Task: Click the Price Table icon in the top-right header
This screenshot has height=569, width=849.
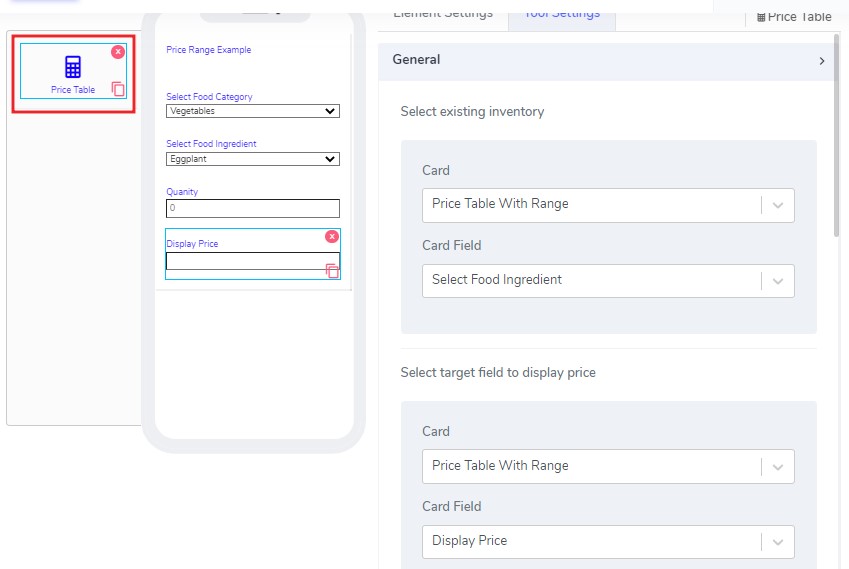Action: pos(761,17)
